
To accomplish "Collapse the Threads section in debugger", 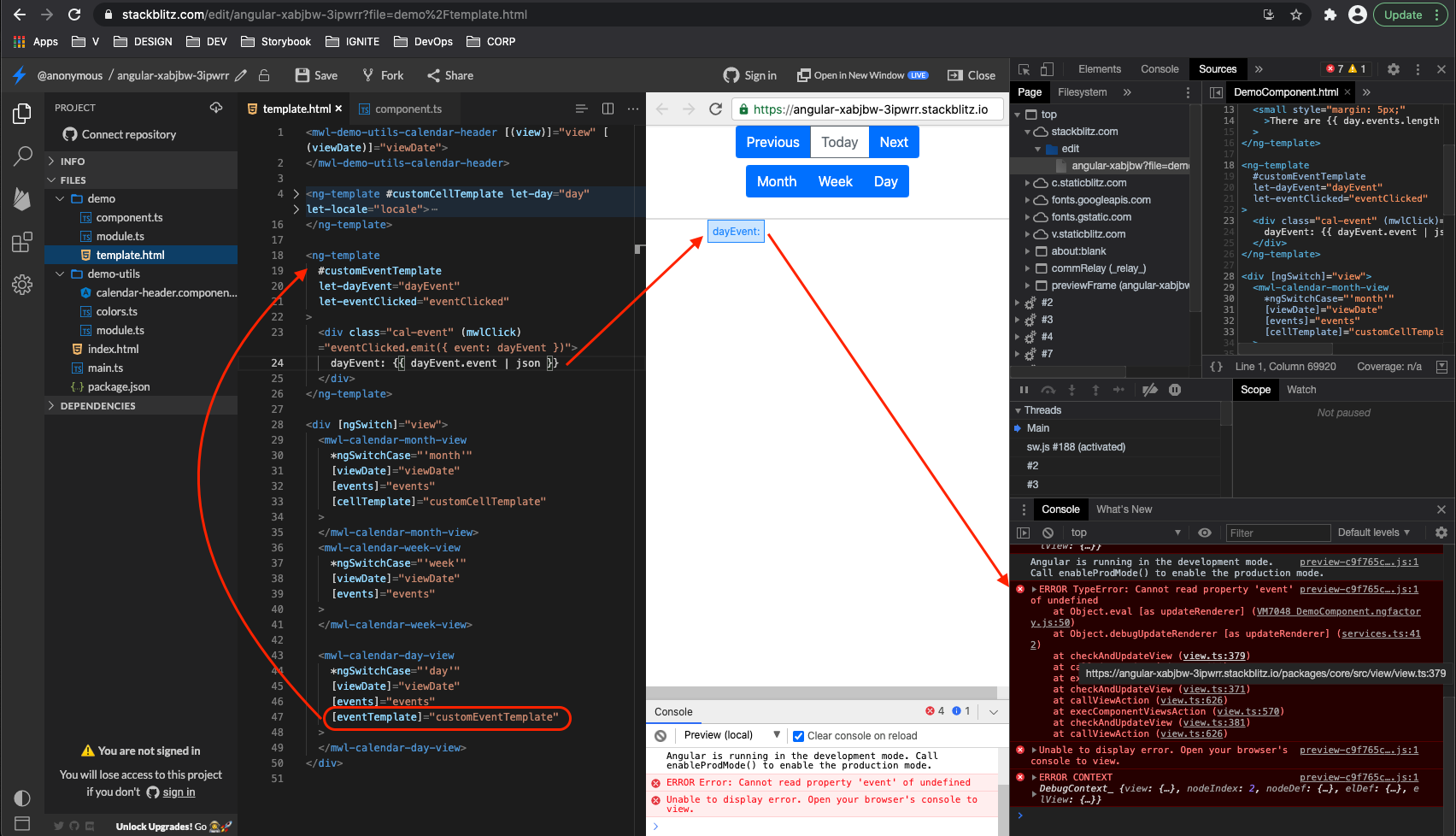I will coord(1018,410).
